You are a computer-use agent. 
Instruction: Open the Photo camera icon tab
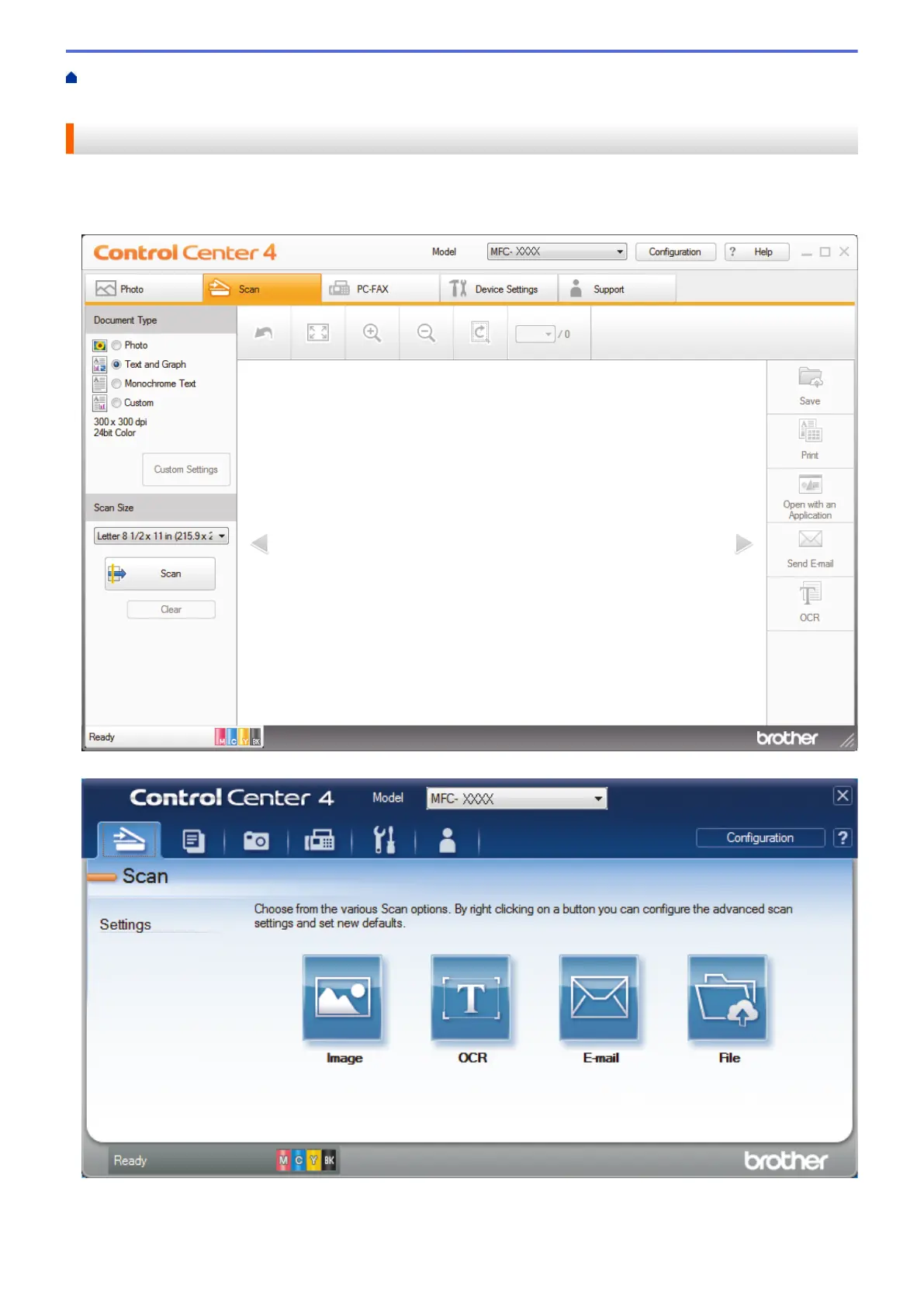click(256, 841)
